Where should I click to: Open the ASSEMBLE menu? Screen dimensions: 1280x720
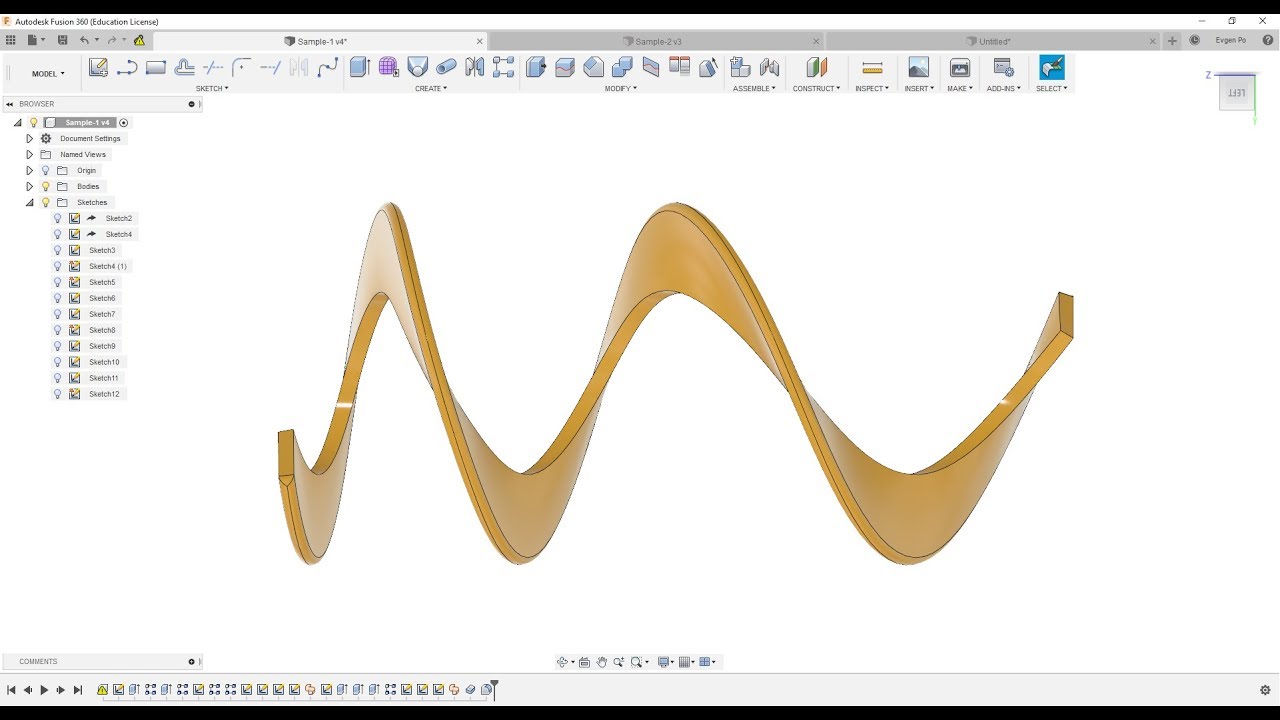pos(754,88)
